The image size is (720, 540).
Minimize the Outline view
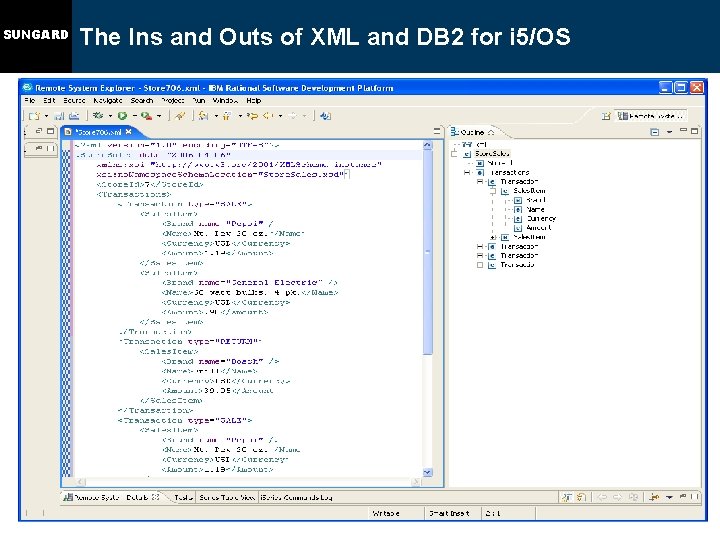coord(683,131)
